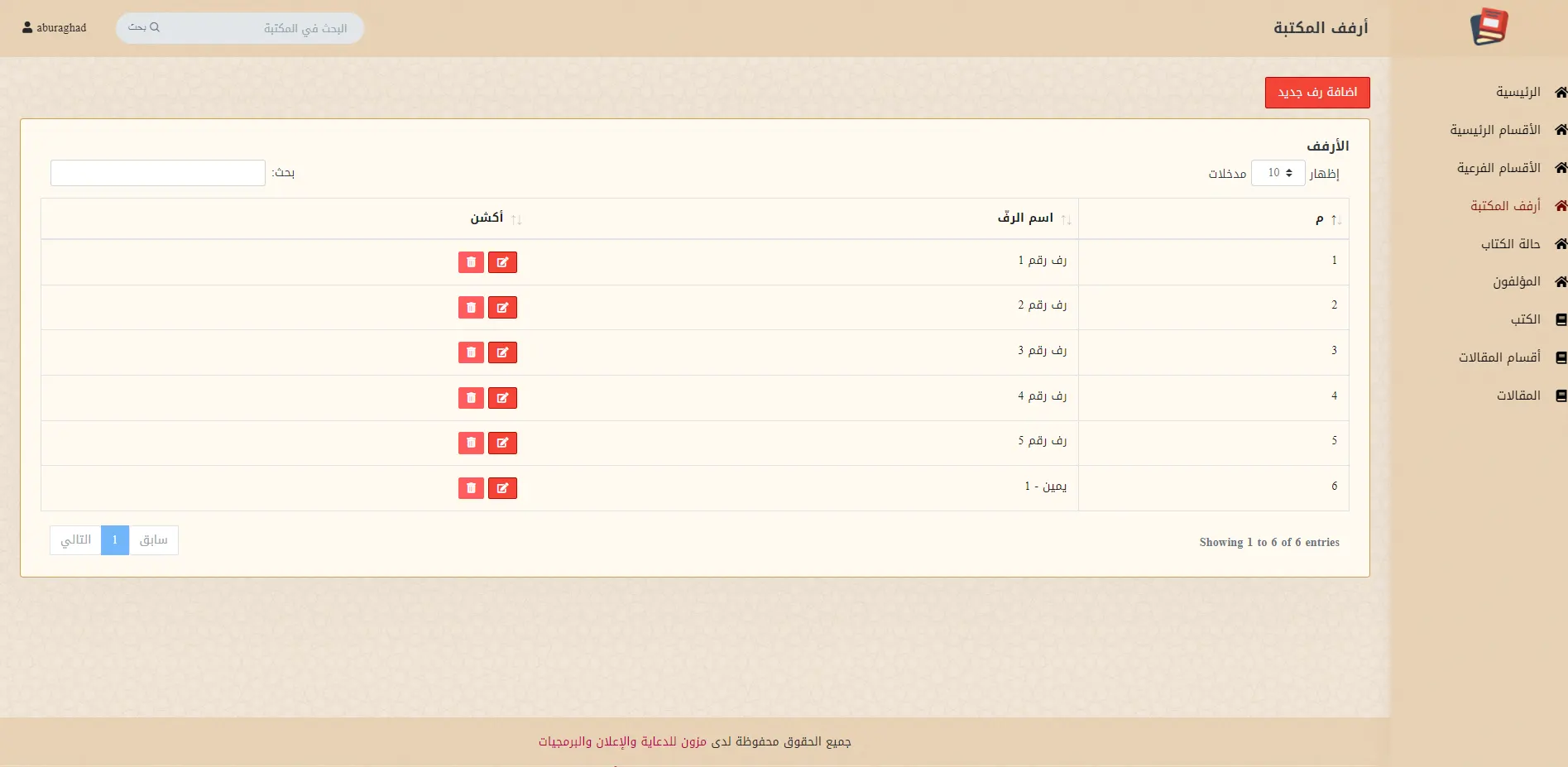The image size is (1568, 767).
Task: Click the user icon beside aburaghad
Action: pos(27,27)
